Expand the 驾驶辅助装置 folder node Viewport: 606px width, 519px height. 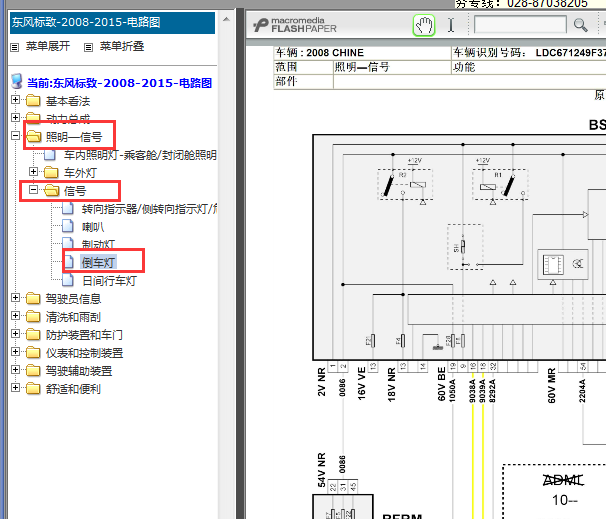[15, 369]
